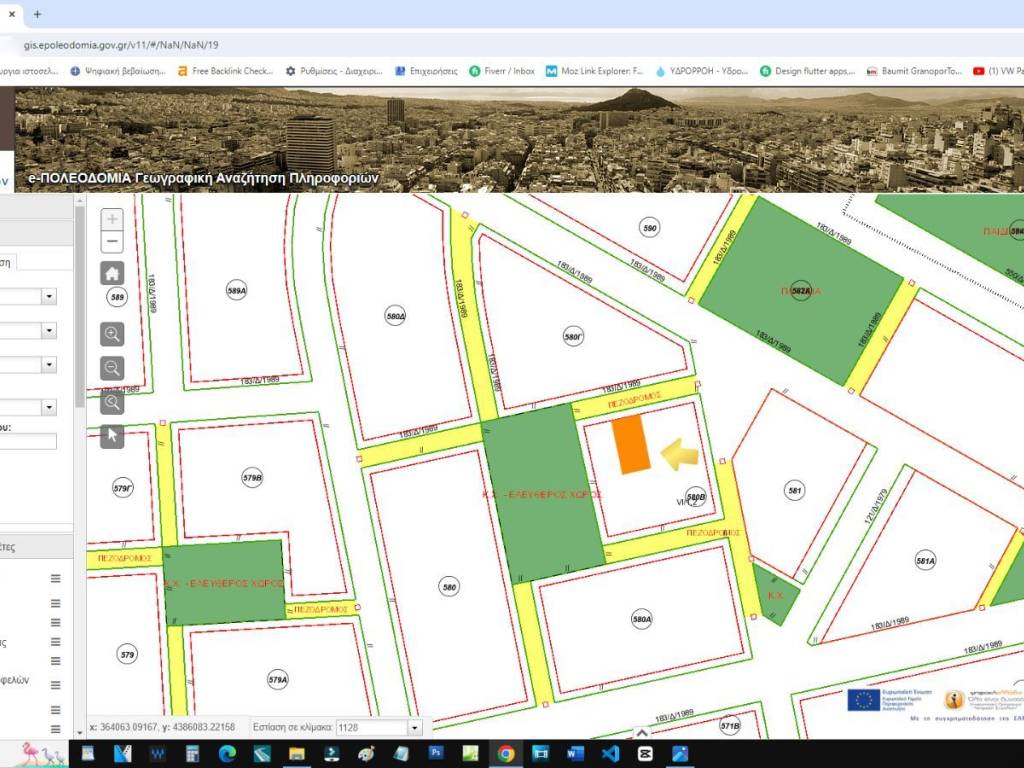Image resolution: width=1024 pixels, height=768 pixels.
Task: Click the Chrome icon in the taskbar
Action: click(x=506, y=753)
